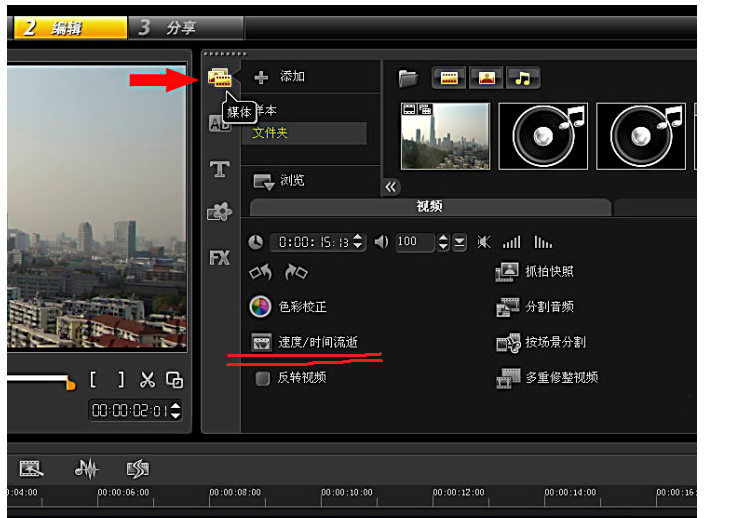Switch to the 2 编辑 step tab

(70, 28)
